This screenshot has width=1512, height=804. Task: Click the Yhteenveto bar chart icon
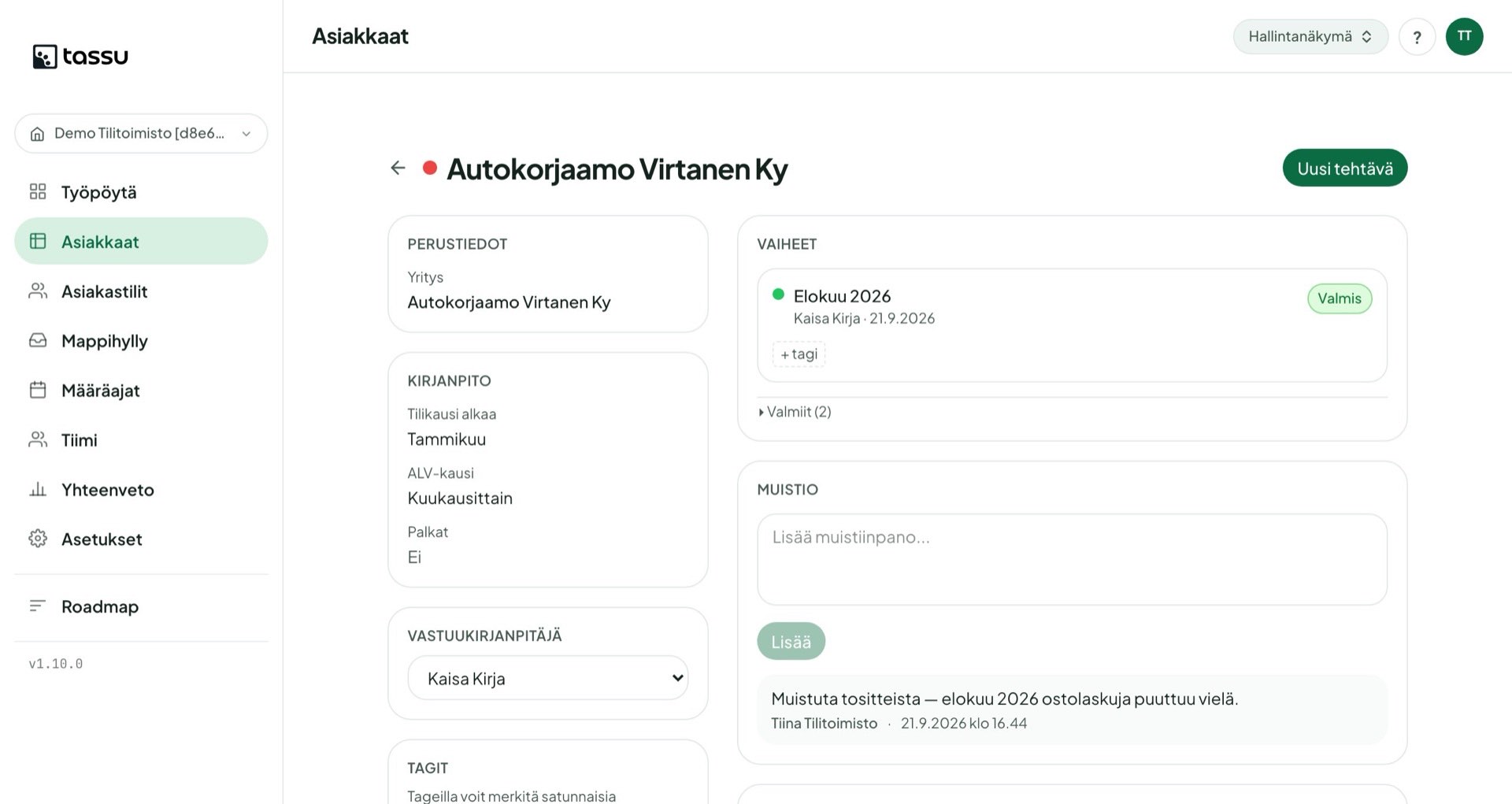[38, 489]
